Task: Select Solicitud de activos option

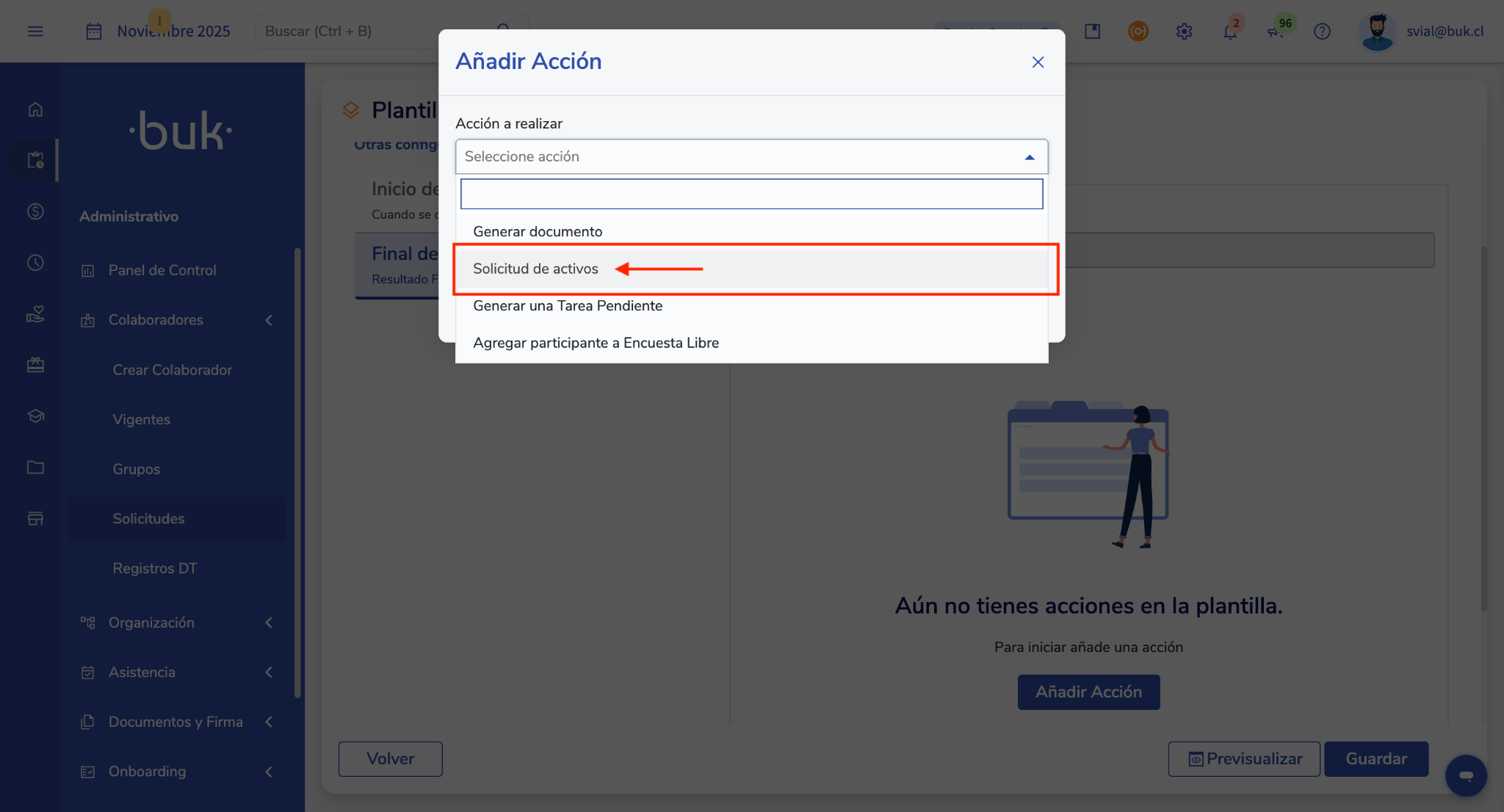Action: tap(536, 269)
